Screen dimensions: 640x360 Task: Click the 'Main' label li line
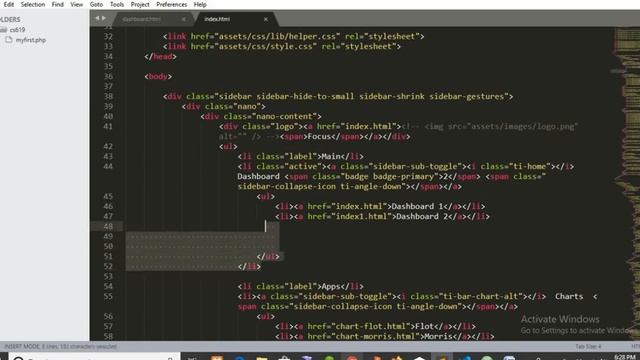[300, 156]
